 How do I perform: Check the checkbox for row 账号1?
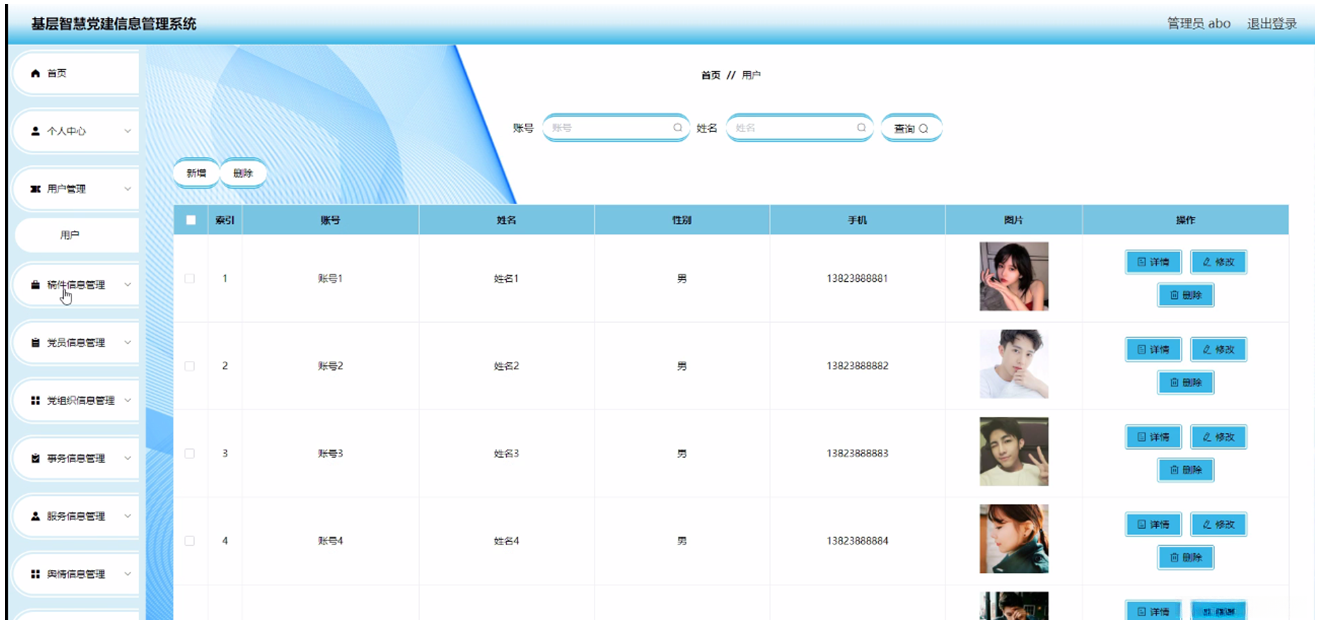[x=190, y=279]
